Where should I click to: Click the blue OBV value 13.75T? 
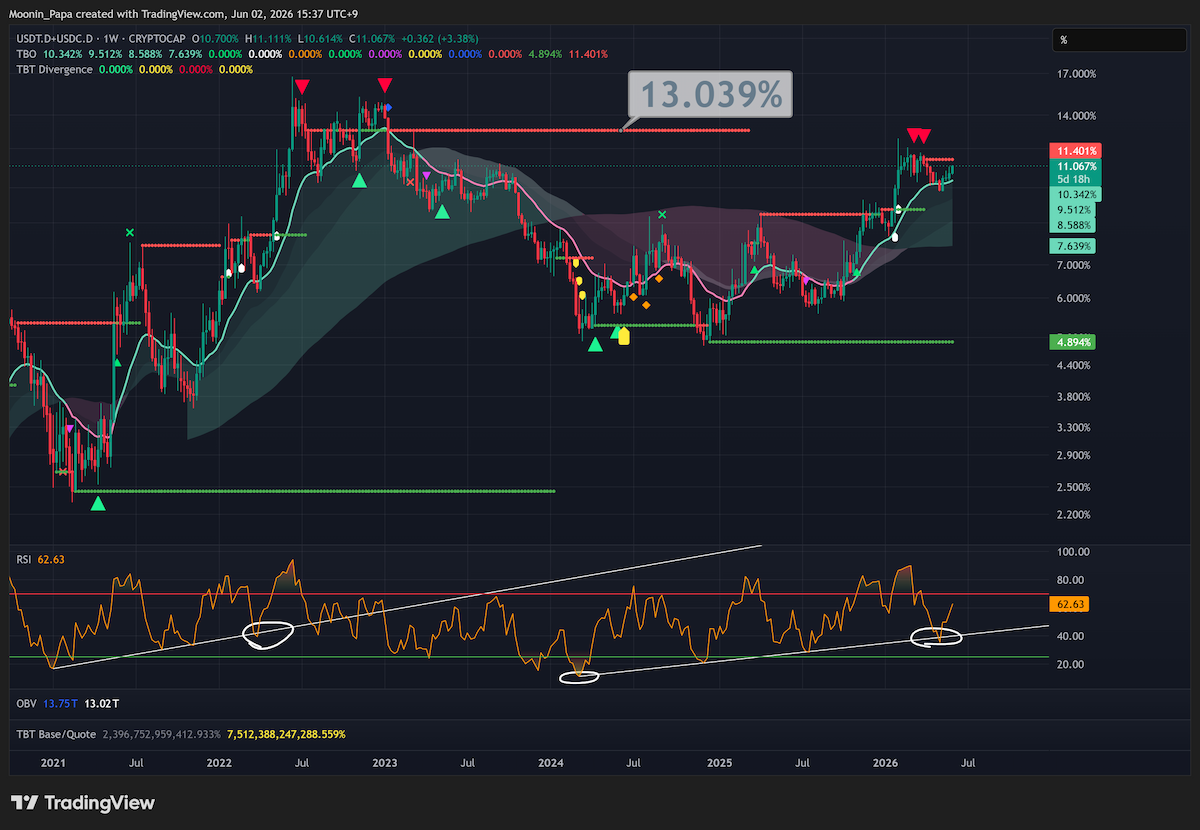pos(59,705)
